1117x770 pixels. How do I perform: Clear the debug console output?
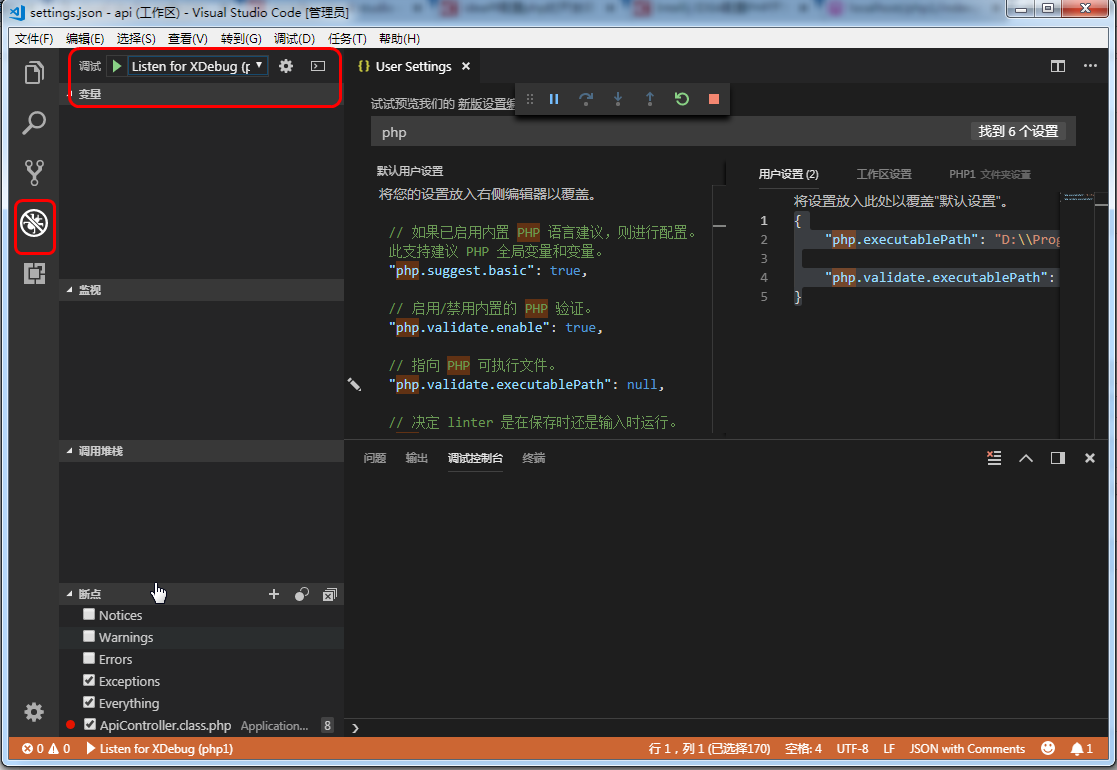[994, 458]
